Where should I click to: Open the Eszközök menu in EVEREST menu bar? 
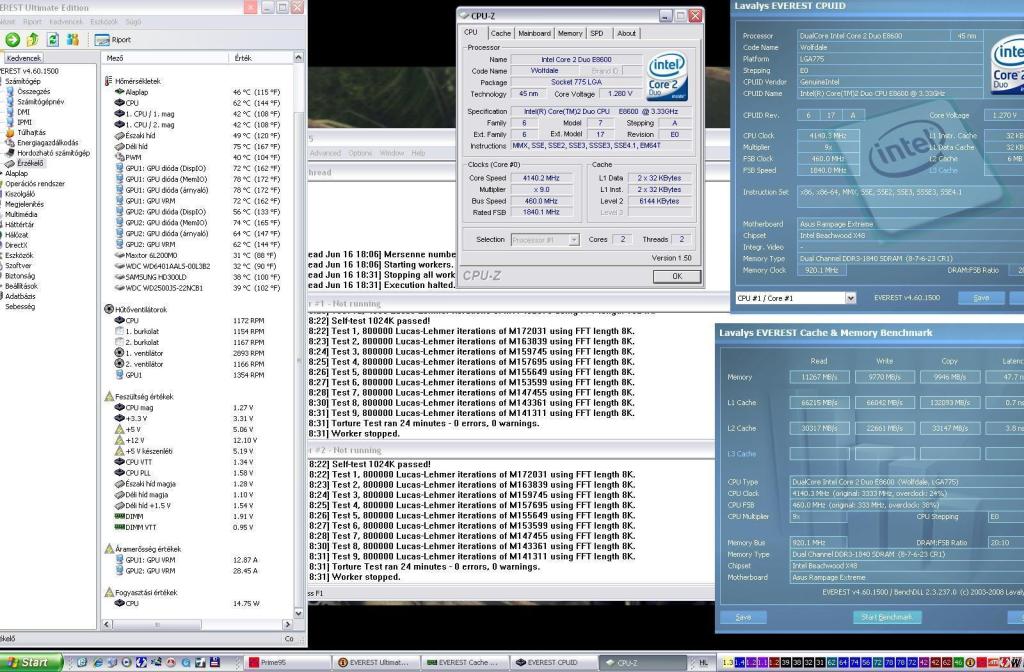tap(104, 22)
